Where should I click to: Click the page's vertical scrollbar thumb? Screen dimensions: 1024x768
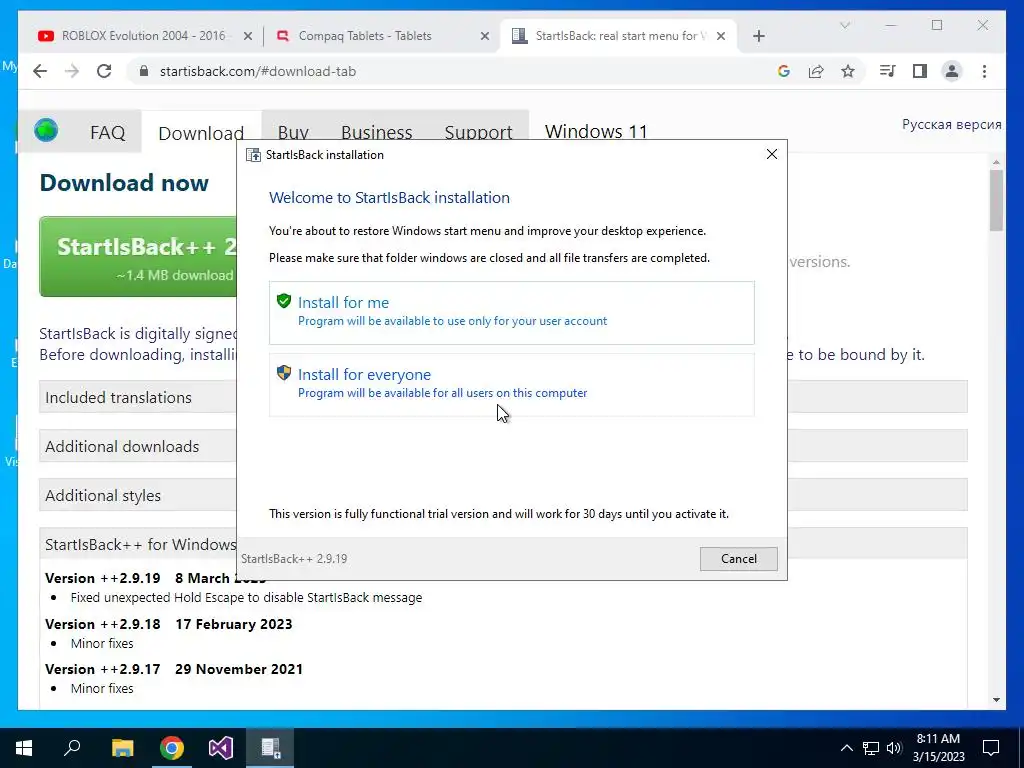tap(996, 200)
